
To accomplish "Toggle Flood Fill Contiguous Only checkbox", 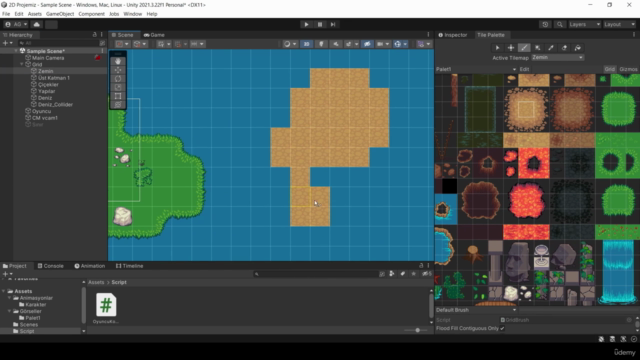I will tap(502, 328).
